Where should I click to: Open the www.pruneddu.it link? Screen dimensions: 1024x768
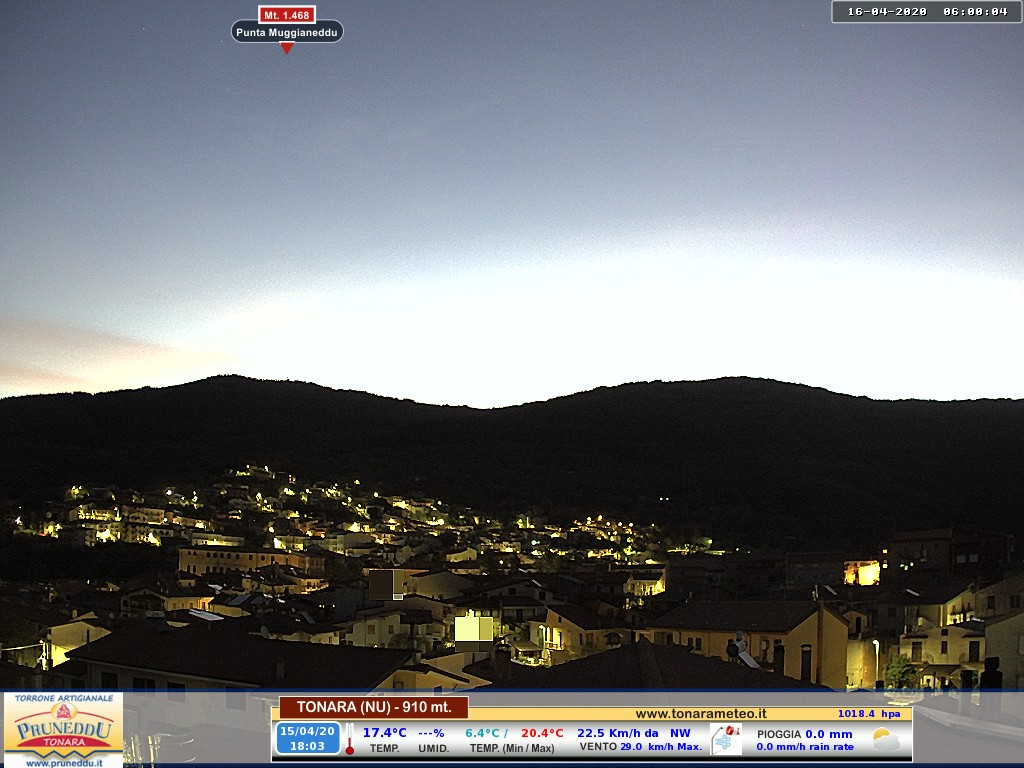63,762
